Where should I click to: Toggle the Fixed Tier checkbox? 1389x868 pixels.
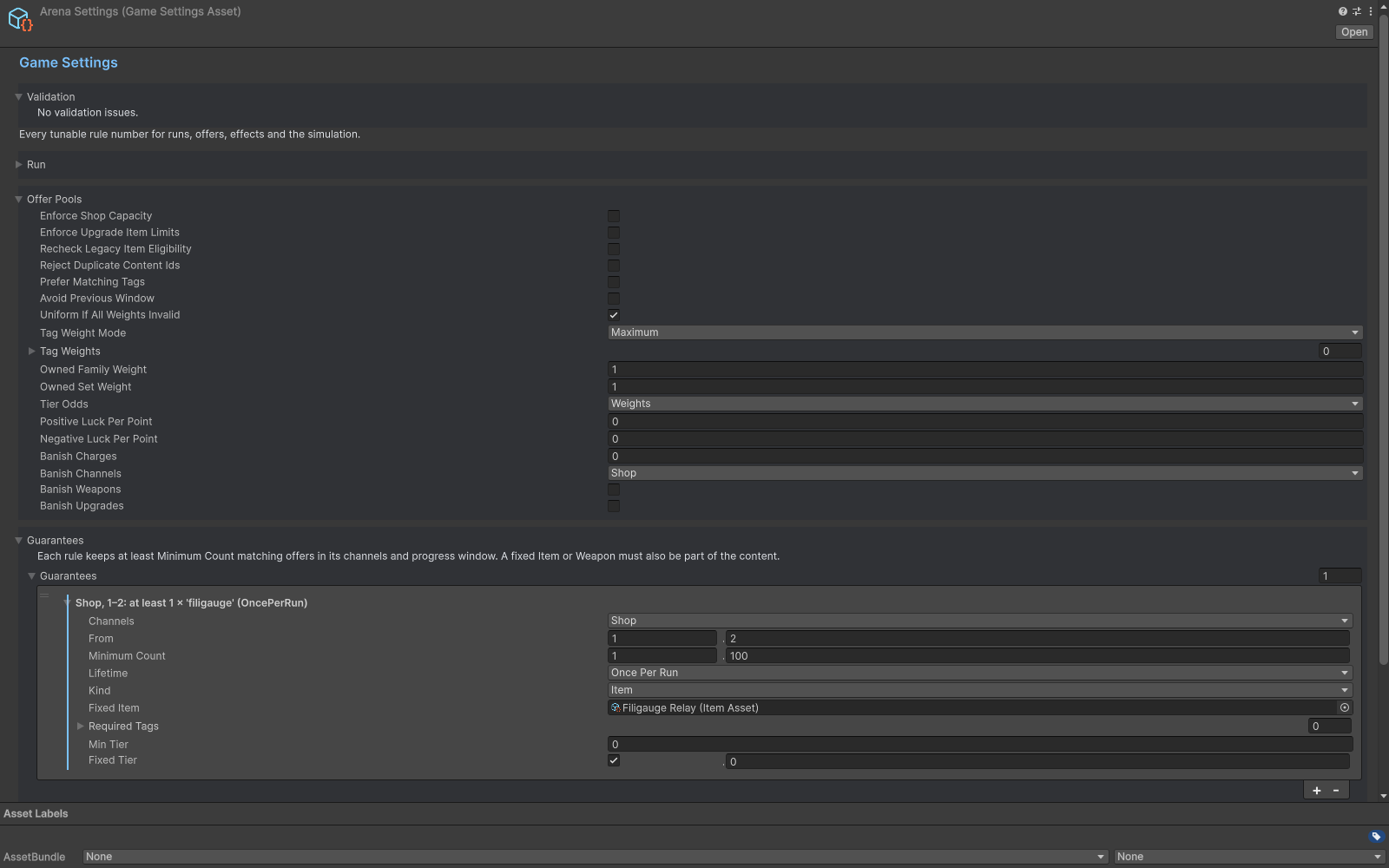point(614,760)
